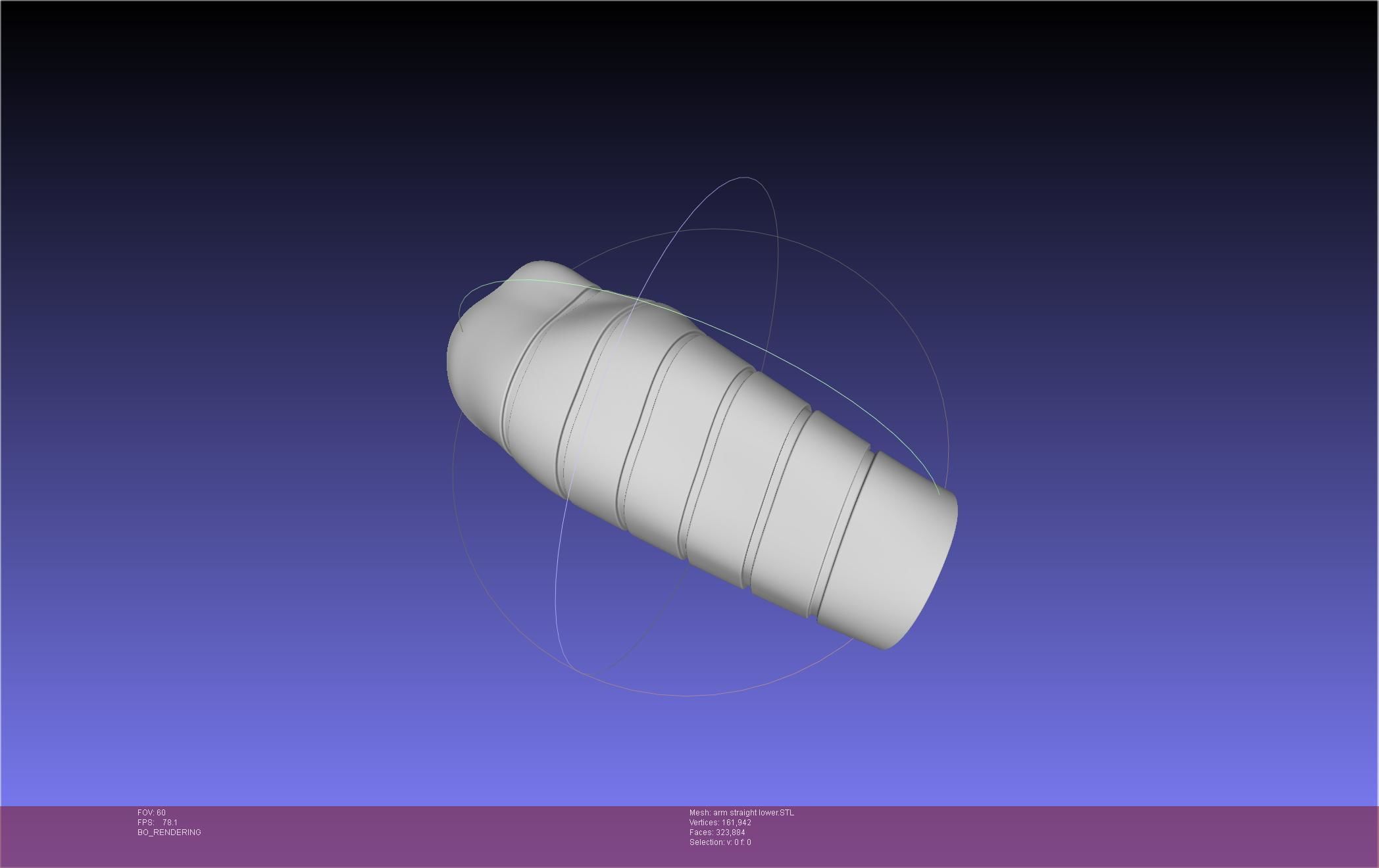Click the Selection: v: 0 f: 0 line
Screen dimensions: 1379x868
720,842
